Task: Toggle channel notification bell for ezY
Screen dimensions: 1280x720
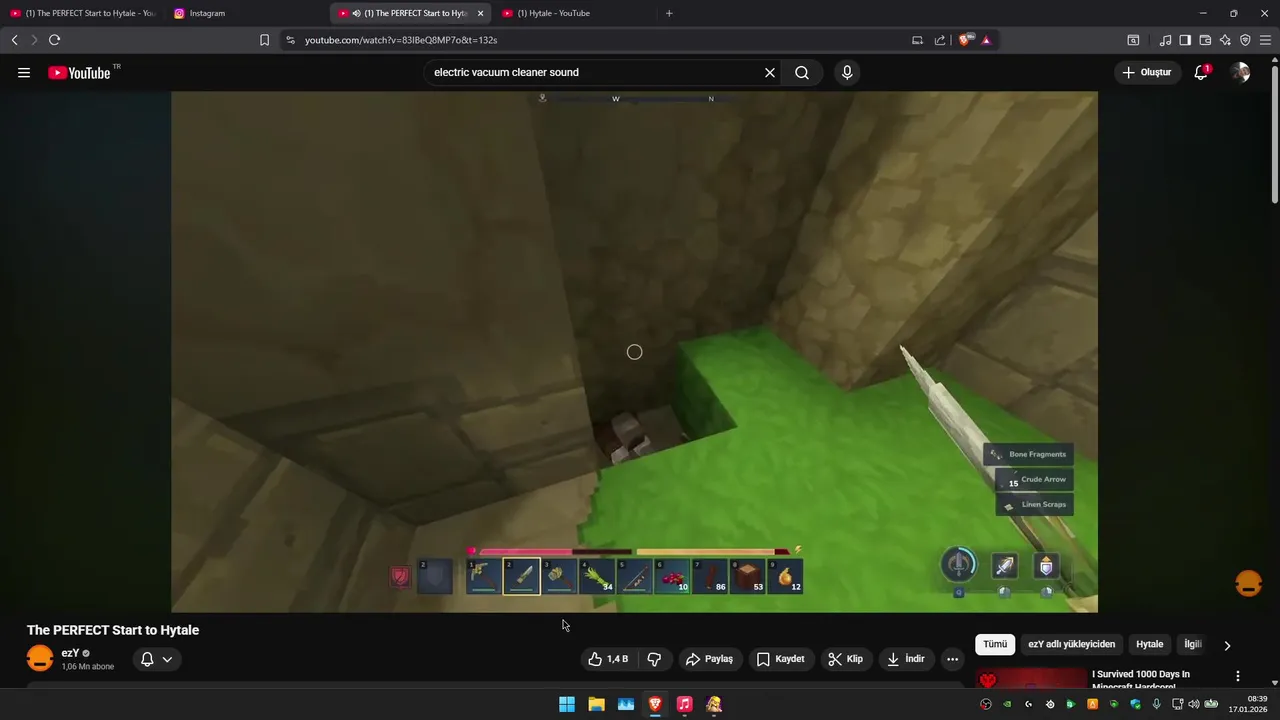Action: (x=147, y=659)
